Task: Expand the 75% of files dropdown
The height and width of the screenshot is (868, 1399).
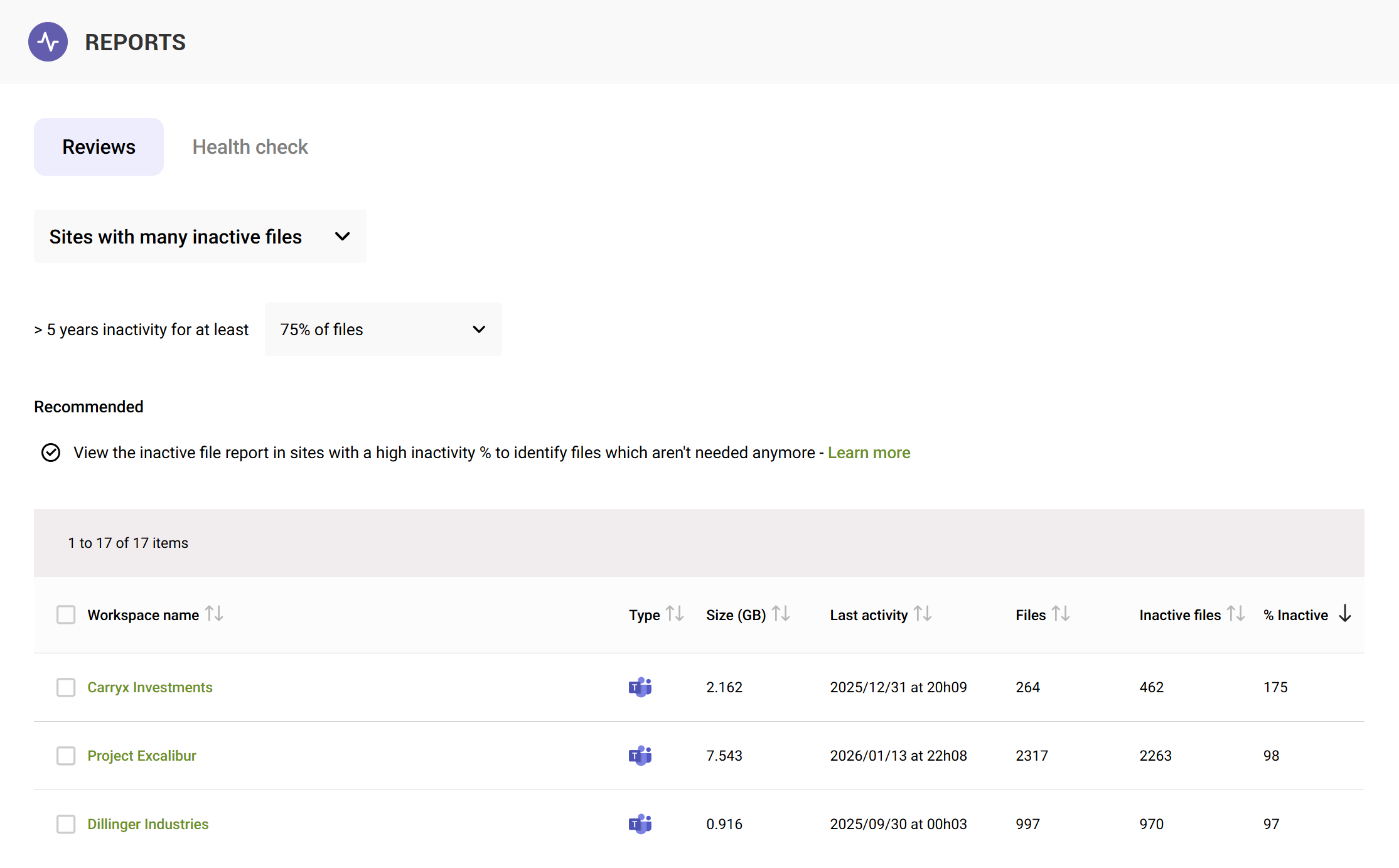Action: (383, 330)
